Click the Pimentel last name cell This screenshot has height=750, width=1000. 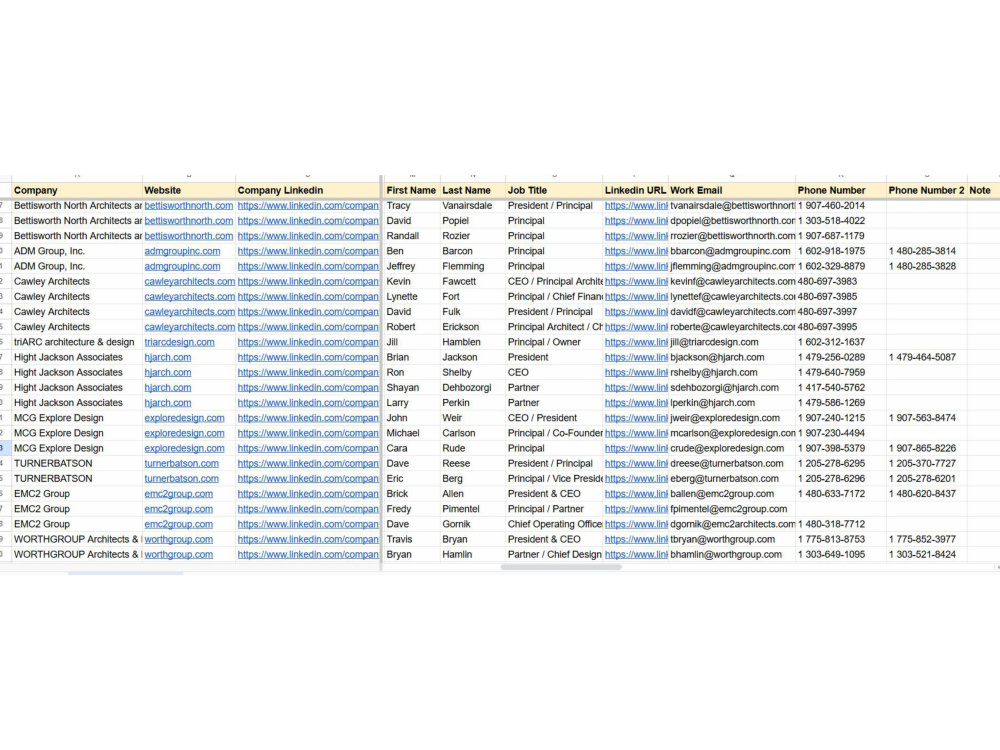click(x=473, y=509)
